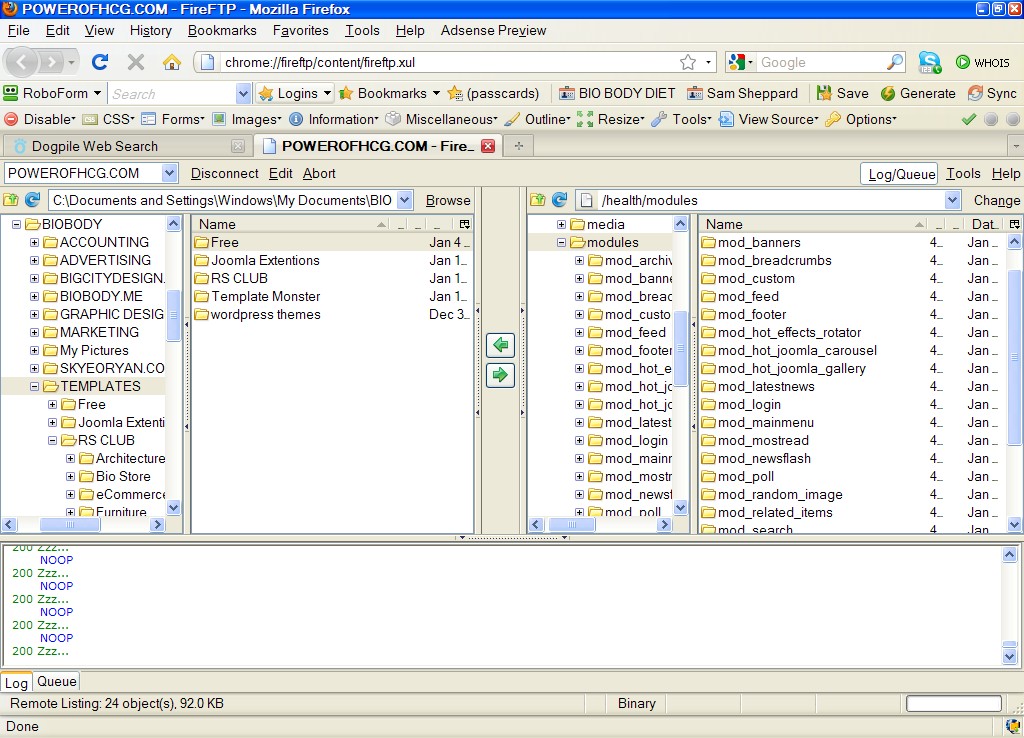Click the upload arrow (green right arrow)

(500, 375)
